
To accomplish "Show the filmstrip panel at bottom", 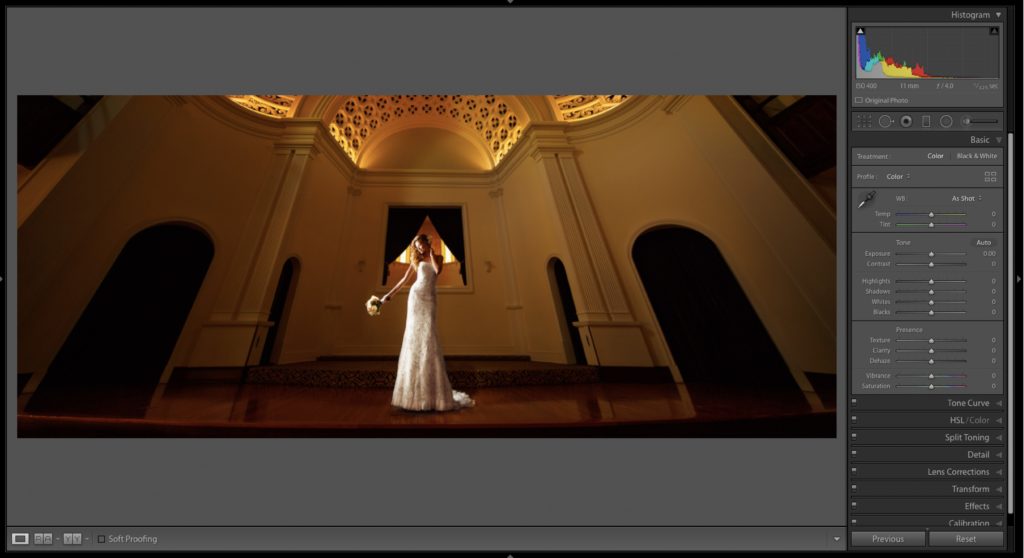I will [510, 555].
